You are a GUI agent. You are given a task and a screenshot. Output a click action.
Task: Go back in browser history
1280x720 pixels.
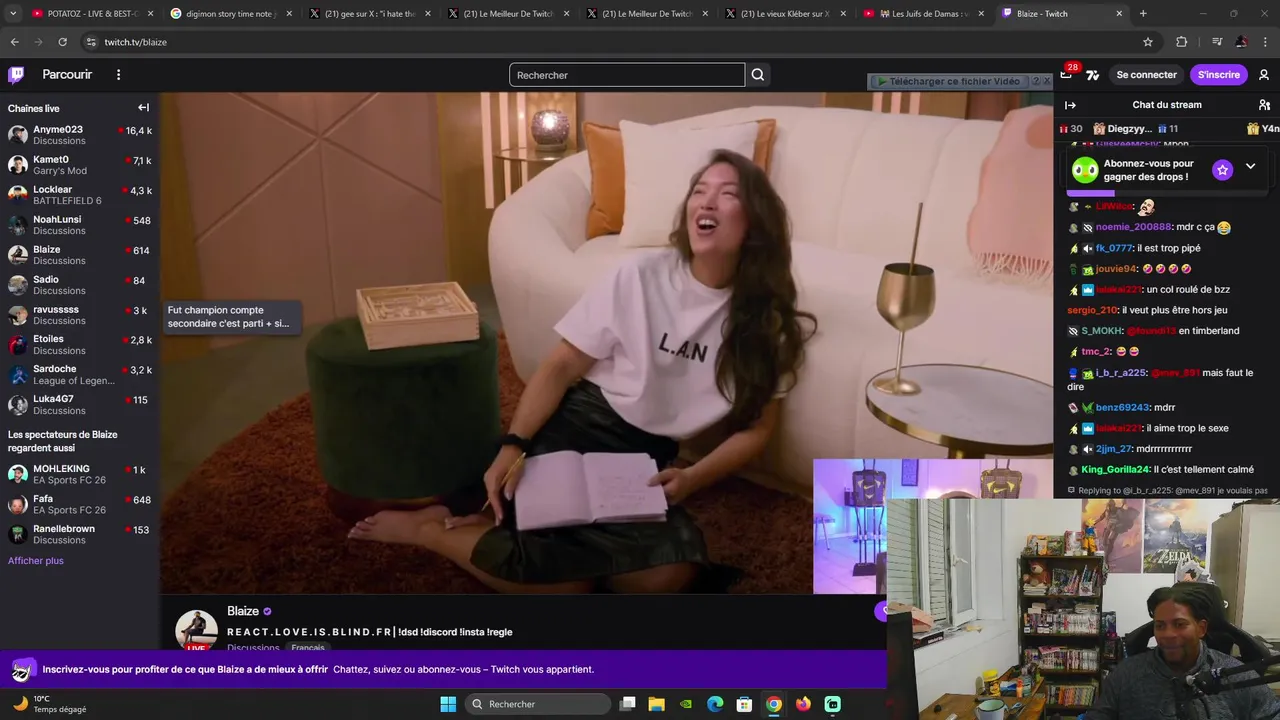[14, 42]
